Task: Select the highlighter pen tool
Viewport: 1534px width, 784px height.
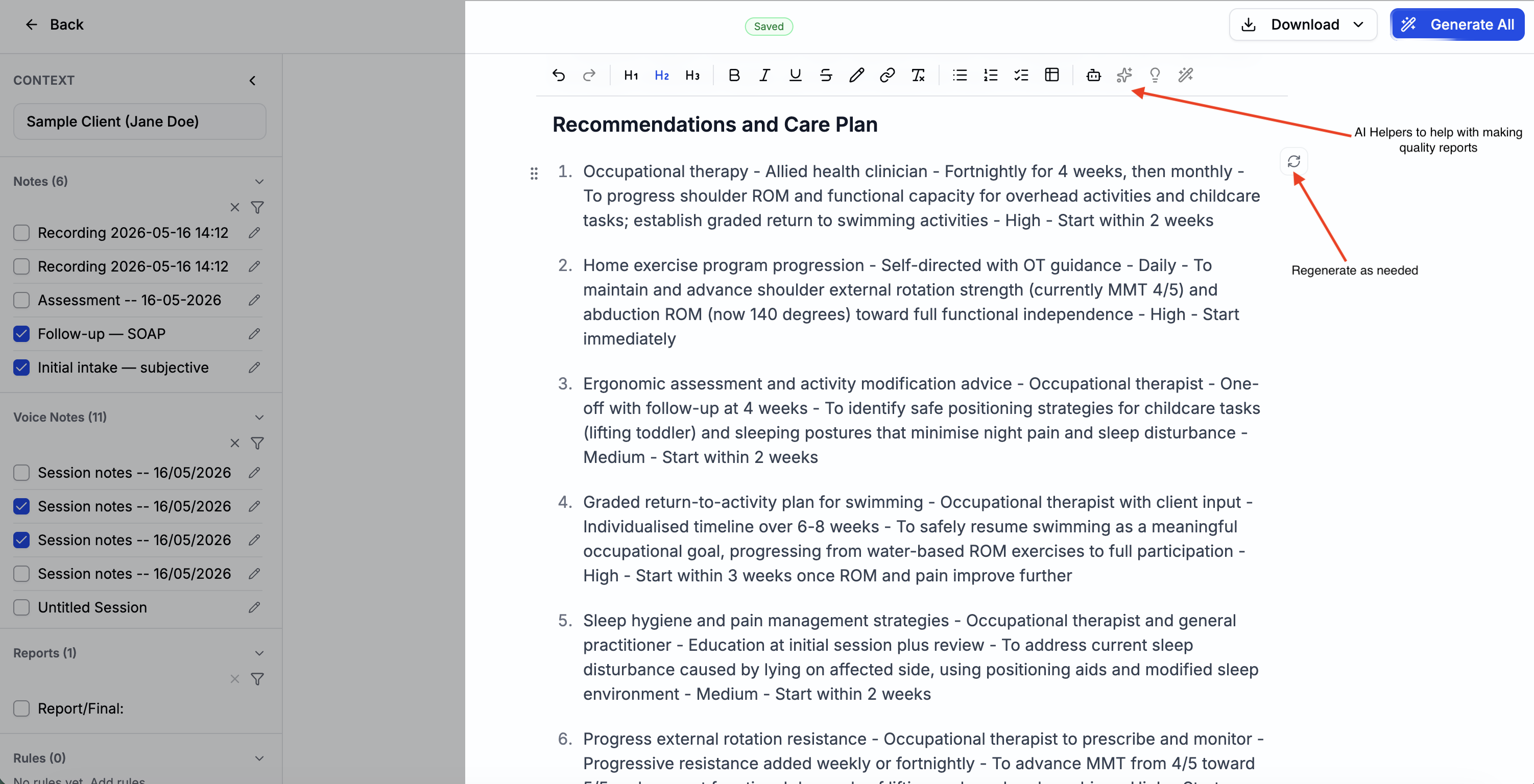Action: tap(856, 75)
